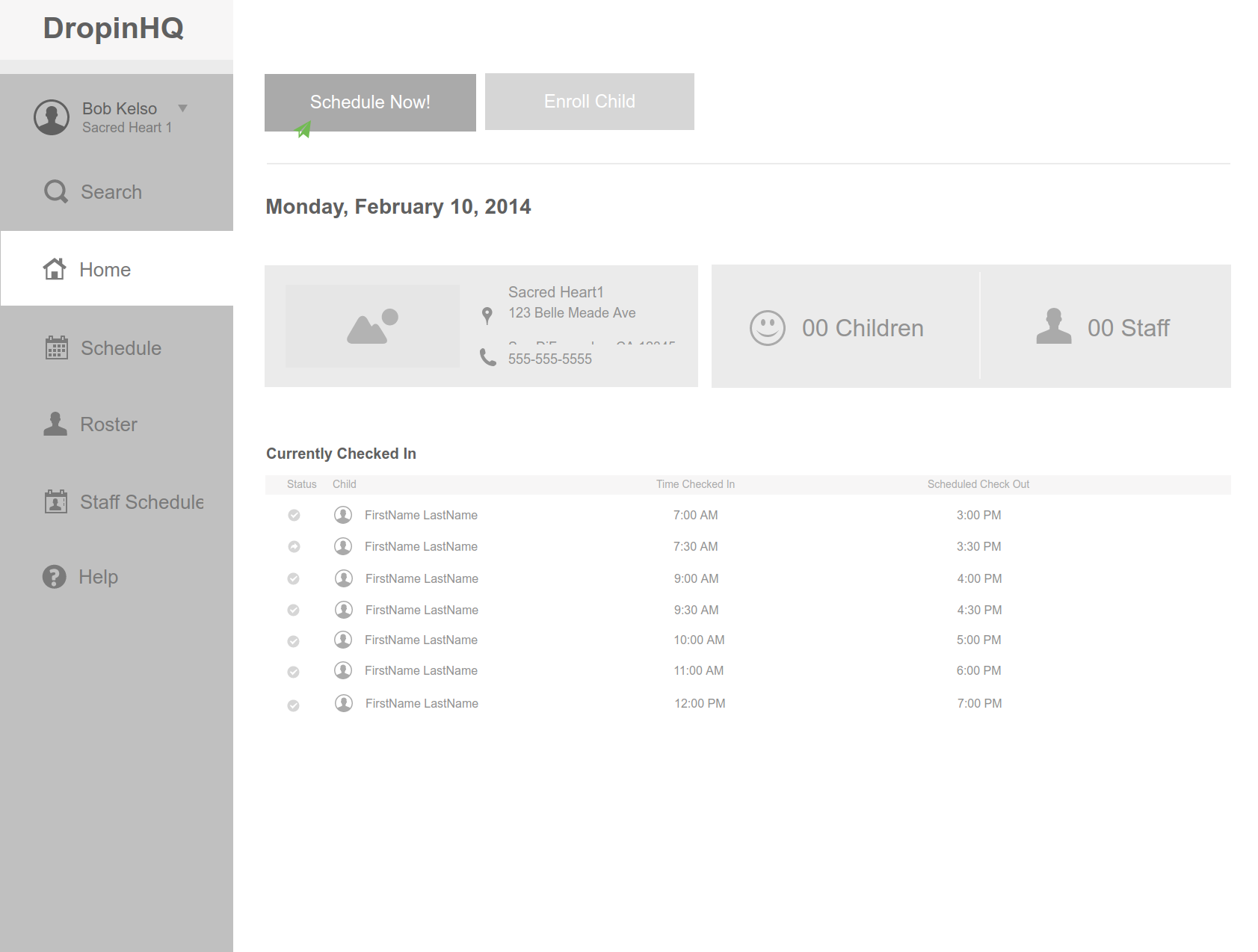Click the phone icon beside 555-555-5555
The height and width of the screenshot is (952, 1258).
pos(488,357)
